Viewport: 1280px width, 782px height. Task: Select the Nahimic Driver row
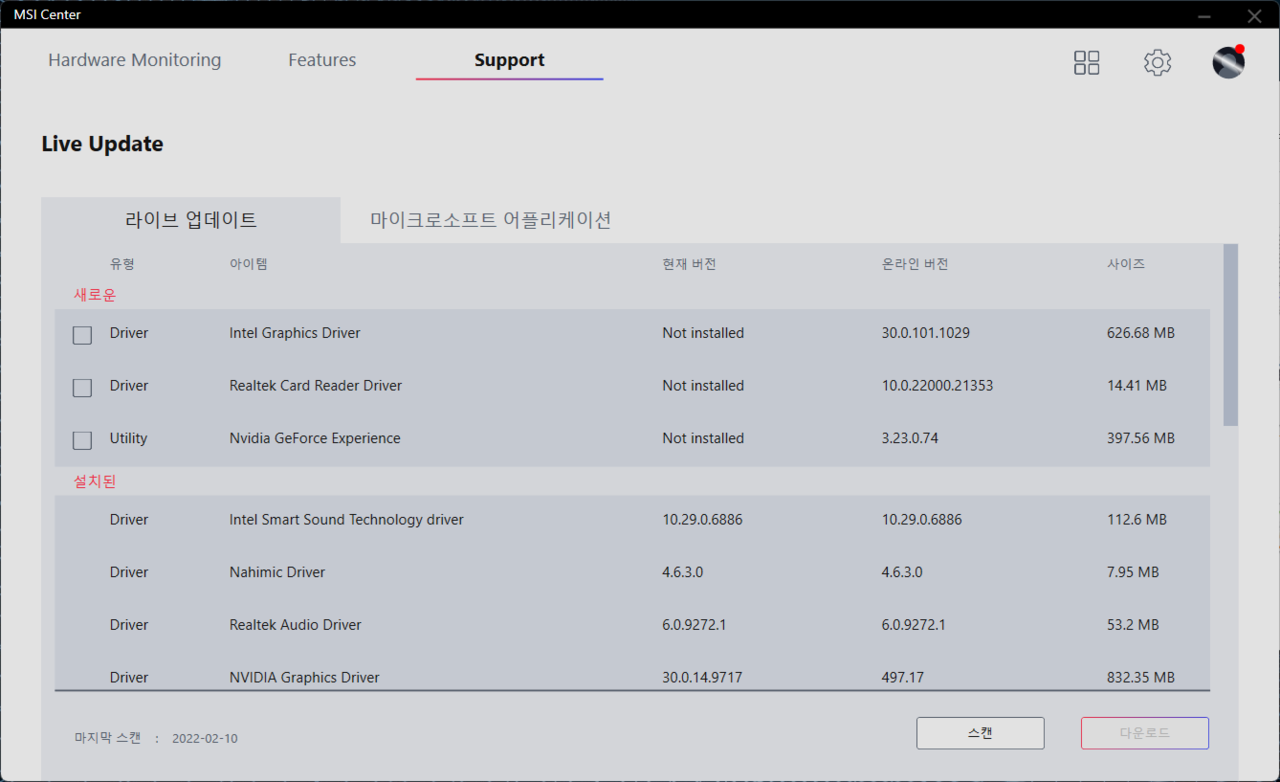click(x=277, y=572)
